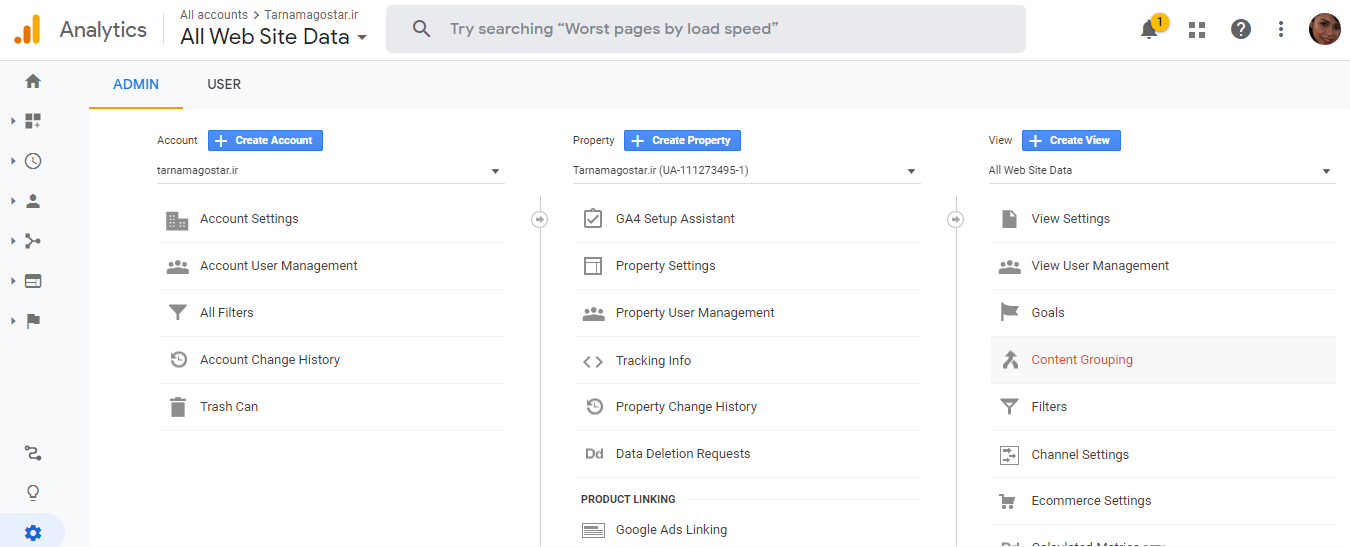The image size is (1350, 547).
Task: Expand the Conversions sidebar section arrow
Action: click(x=13, y=321)
